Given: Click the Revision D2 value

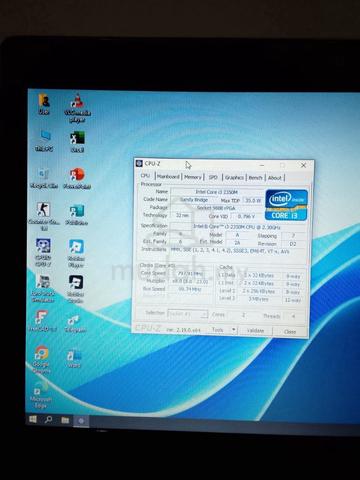Looking at the screenshot, I should pyautogui.click(x=293, y=244).
